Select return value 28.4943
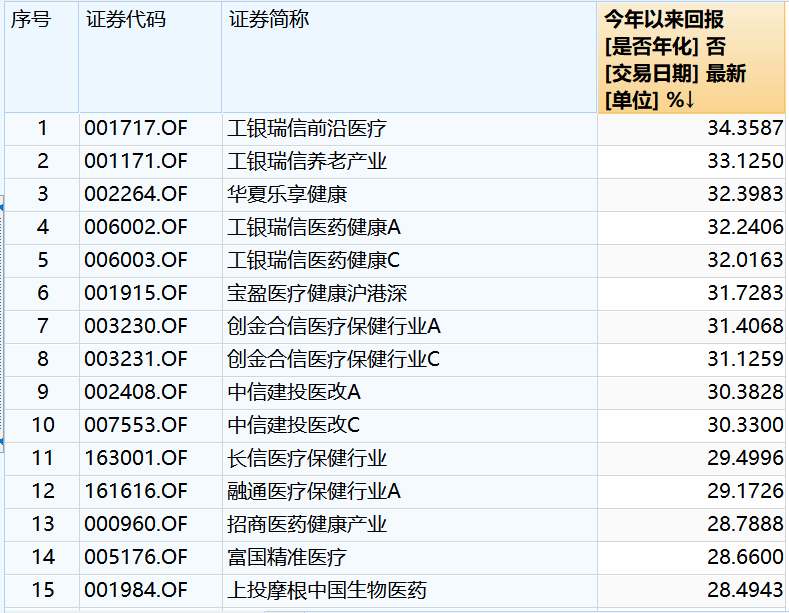This screenshot has width=789, height=613. coord(745,590)
